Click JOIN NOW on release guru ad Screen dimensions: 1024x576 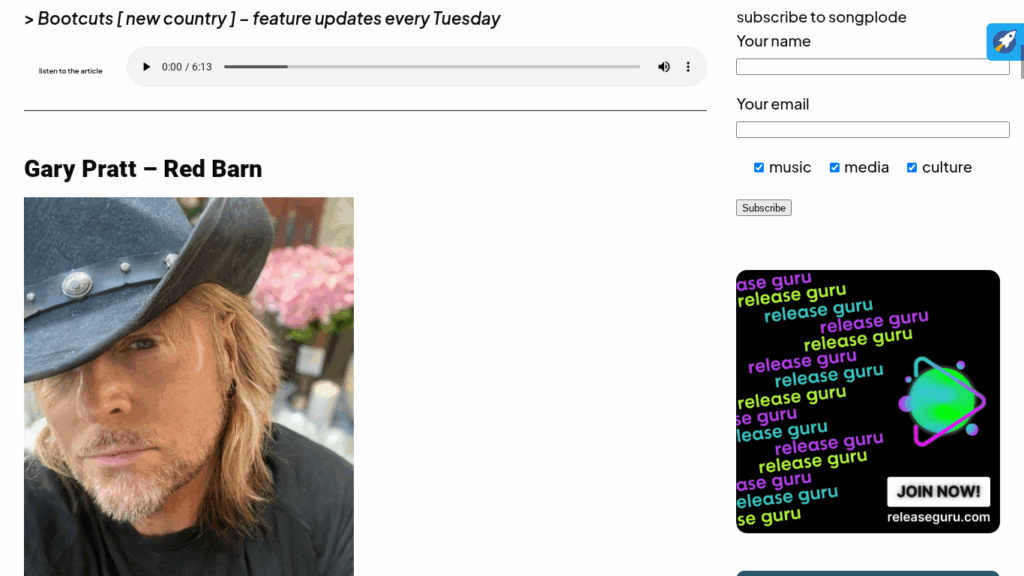938,492
